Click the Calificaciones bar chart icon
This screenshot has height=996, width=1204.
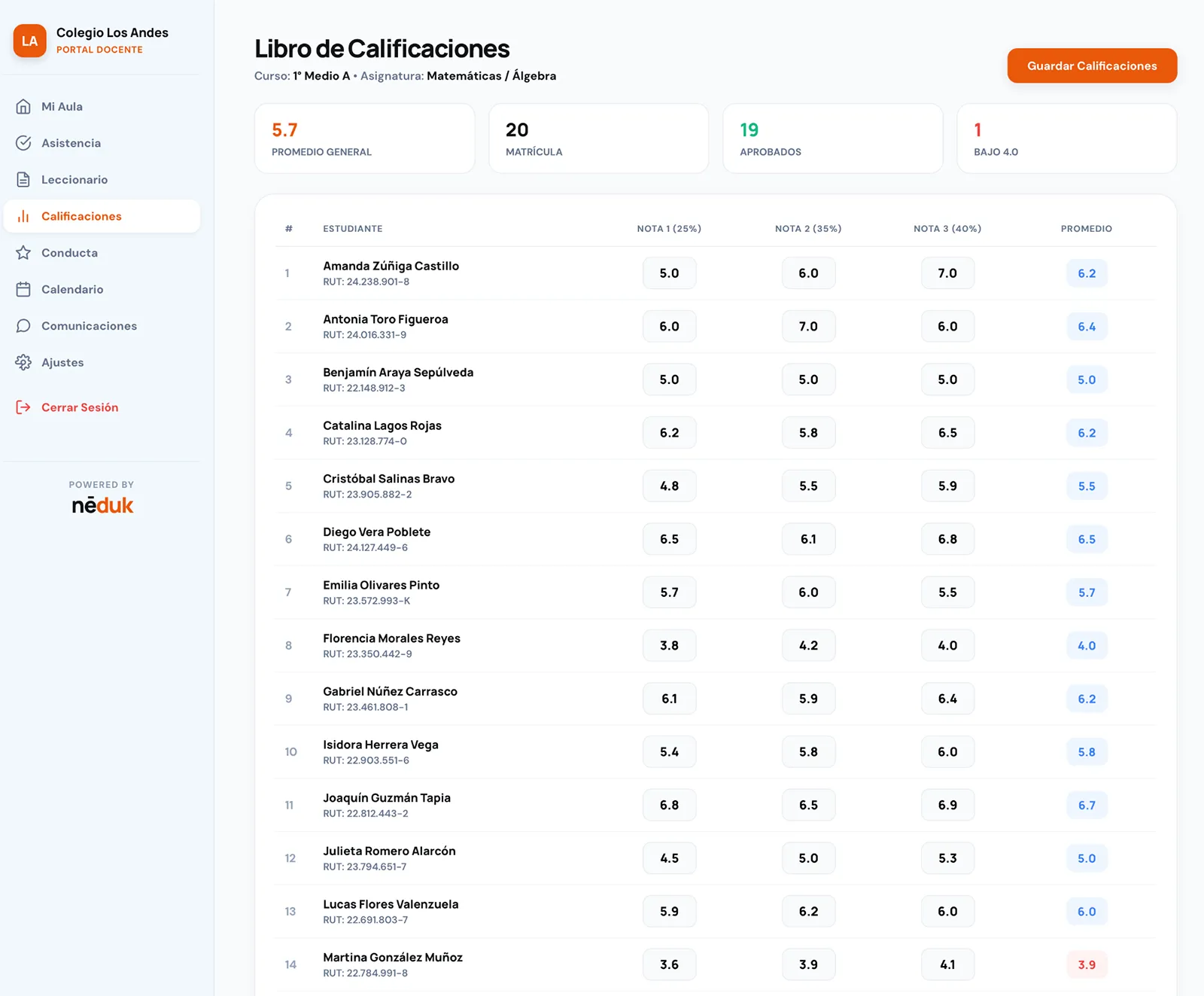coord(23,216)
